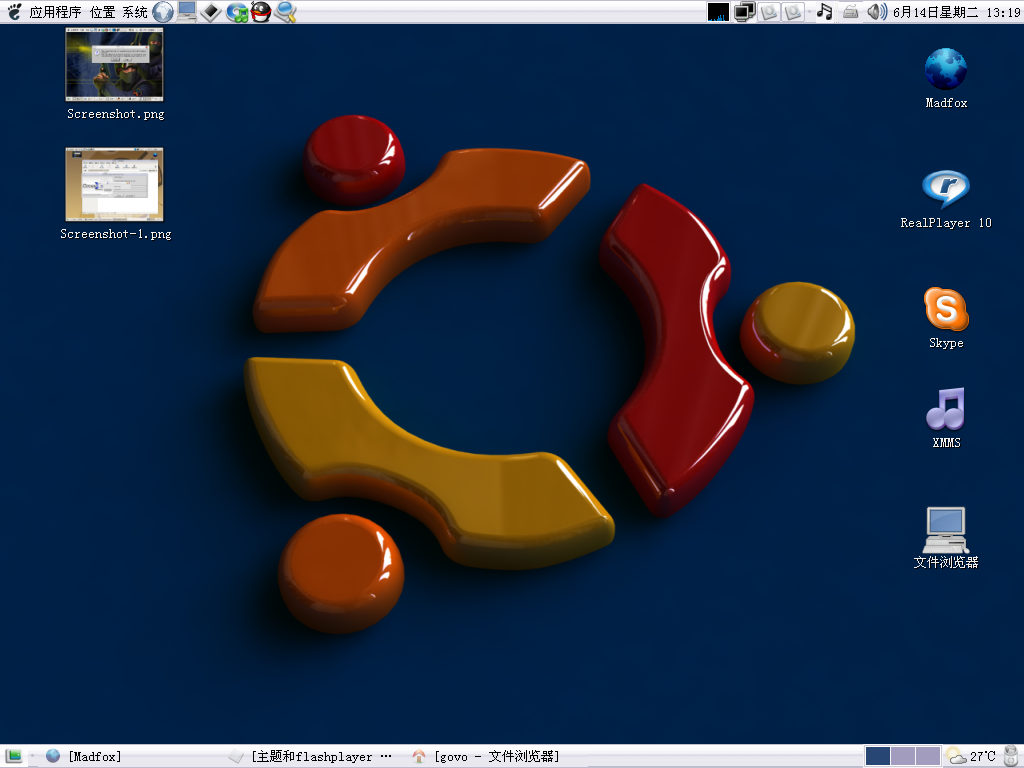Click the keyboard input method tray icon

click(x=850, y=12)
